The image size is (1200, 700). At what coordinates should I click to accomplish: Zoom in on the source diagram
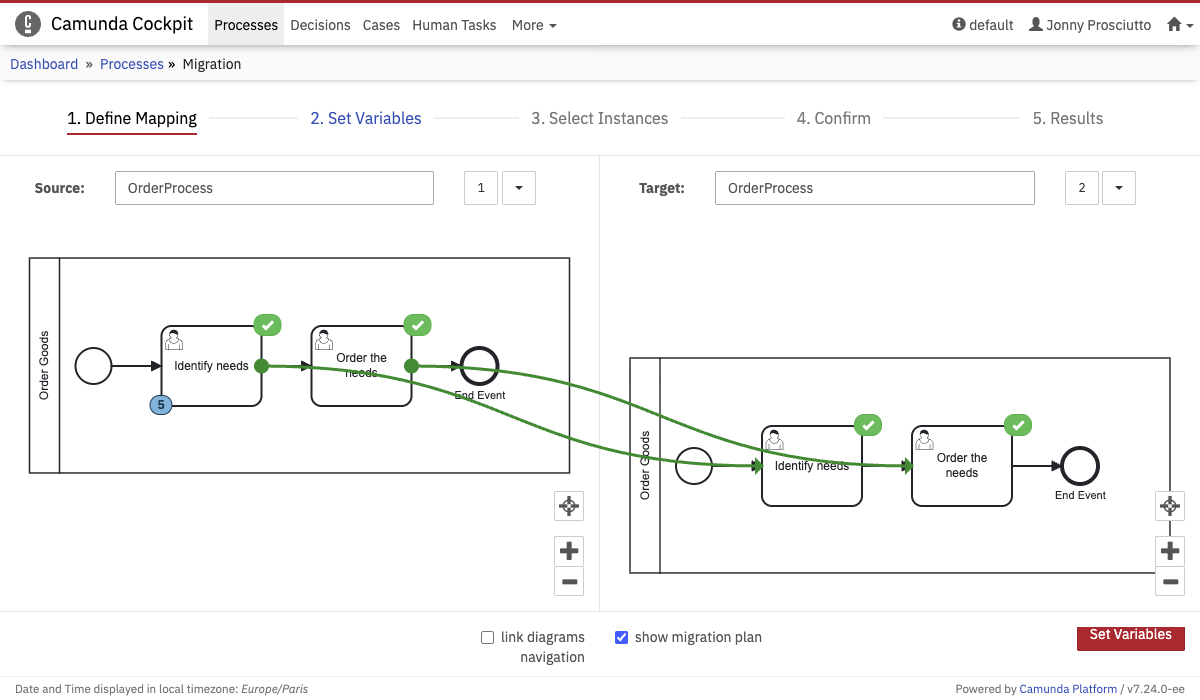pos(569,551)
